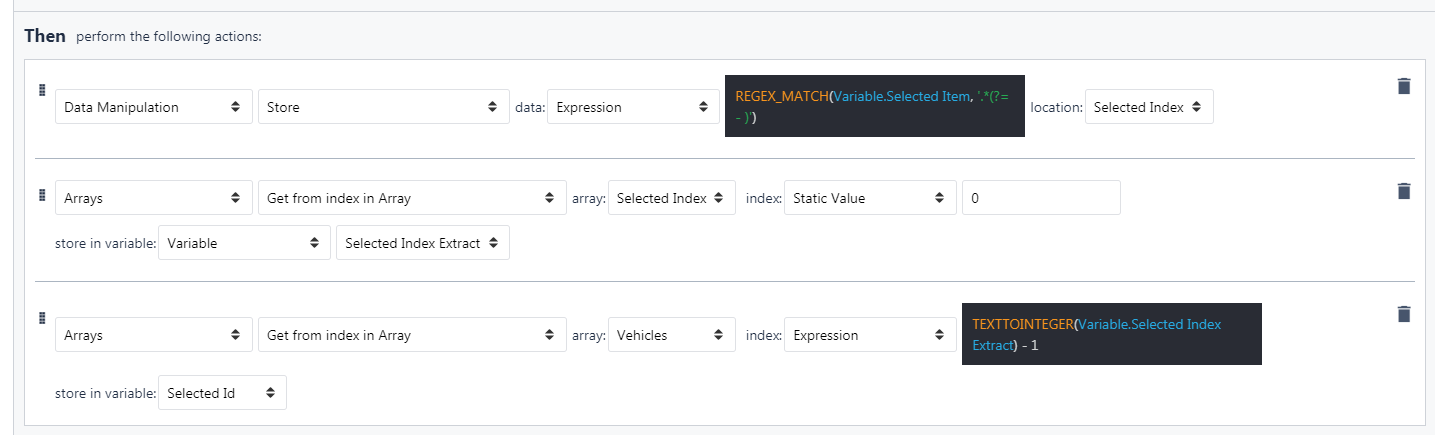Open the Selected Index Extract variable dropdown
This screenshot has height=435, width=1435.
(422, 243)
